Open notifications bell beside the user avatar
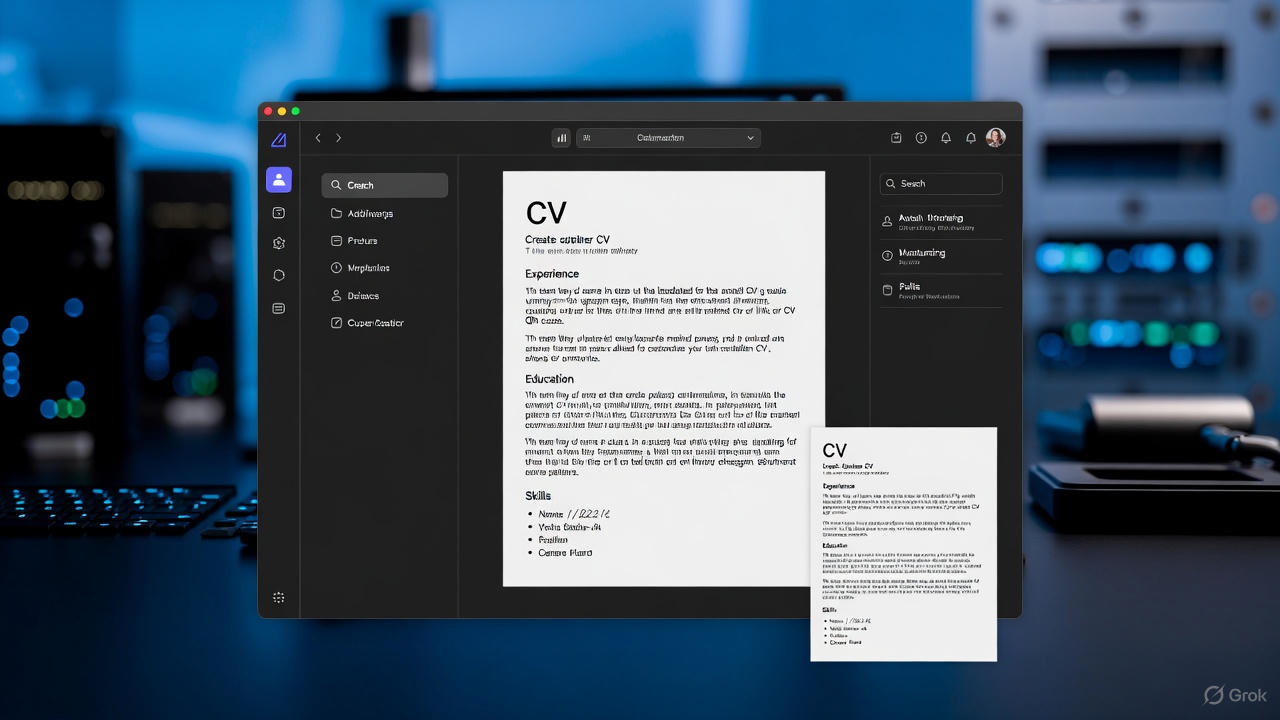1280x720 pixels. coord(970,138)
